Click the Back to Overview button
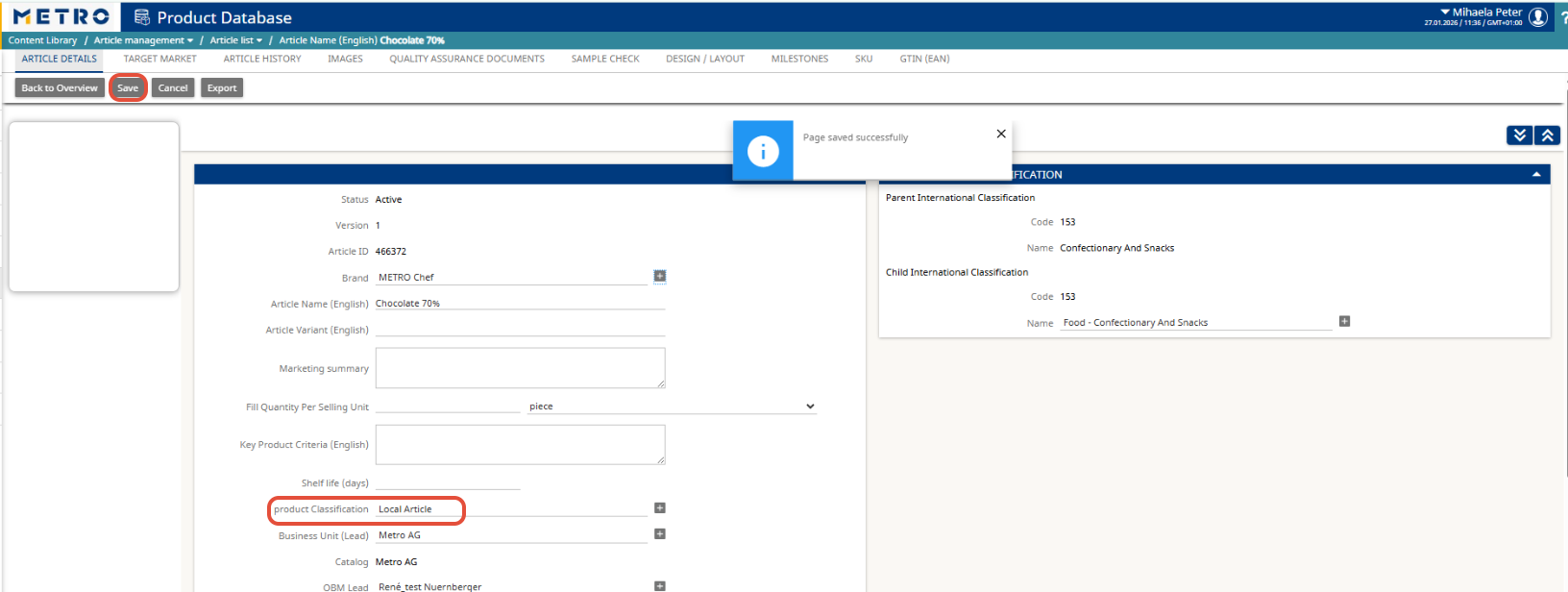The width and height of the screenshot is (1568, 592). coord(60,87)
